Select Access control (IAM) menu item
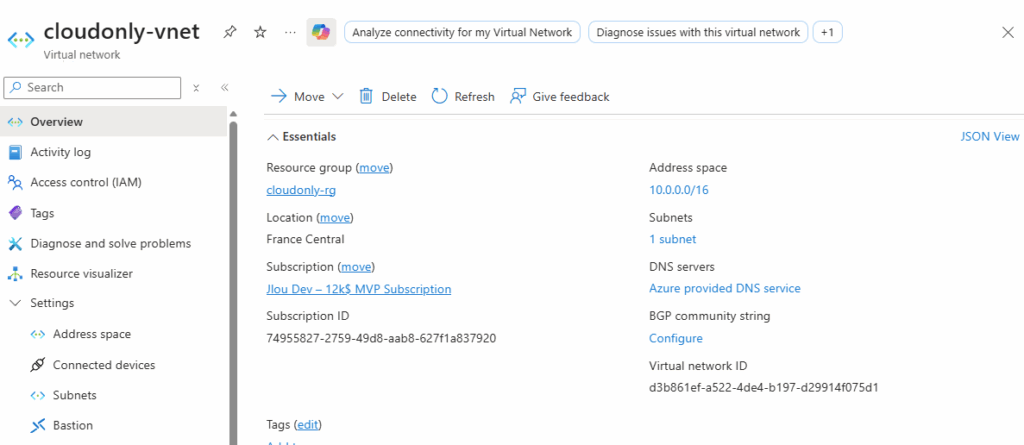1024x445 pixels. (85, 182)
